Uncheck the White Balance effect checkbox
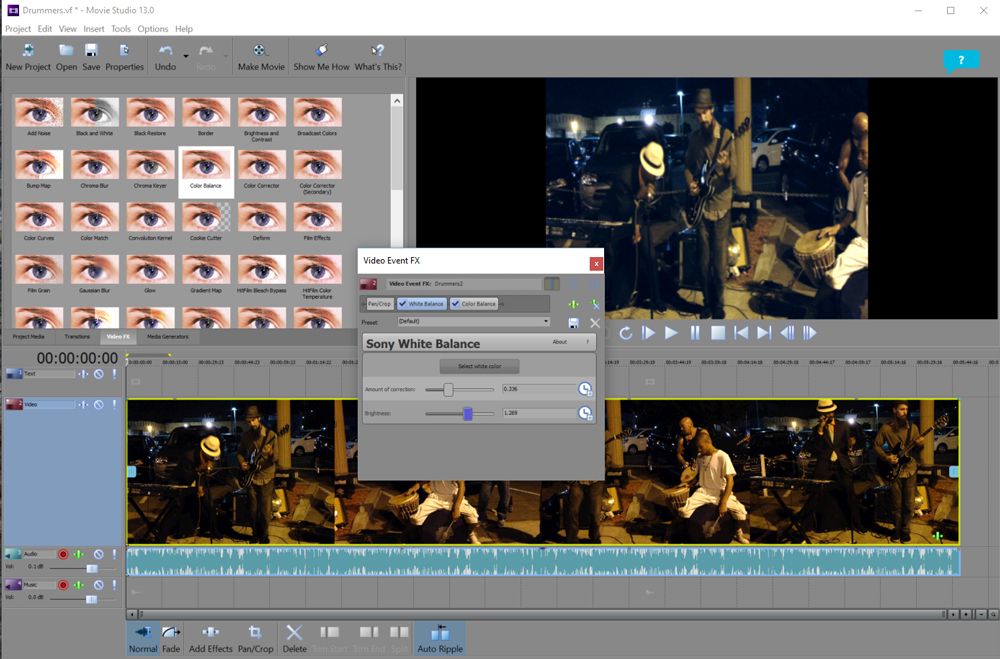The width and height of the screenshot is (1000, 659). tap(404, 303)
